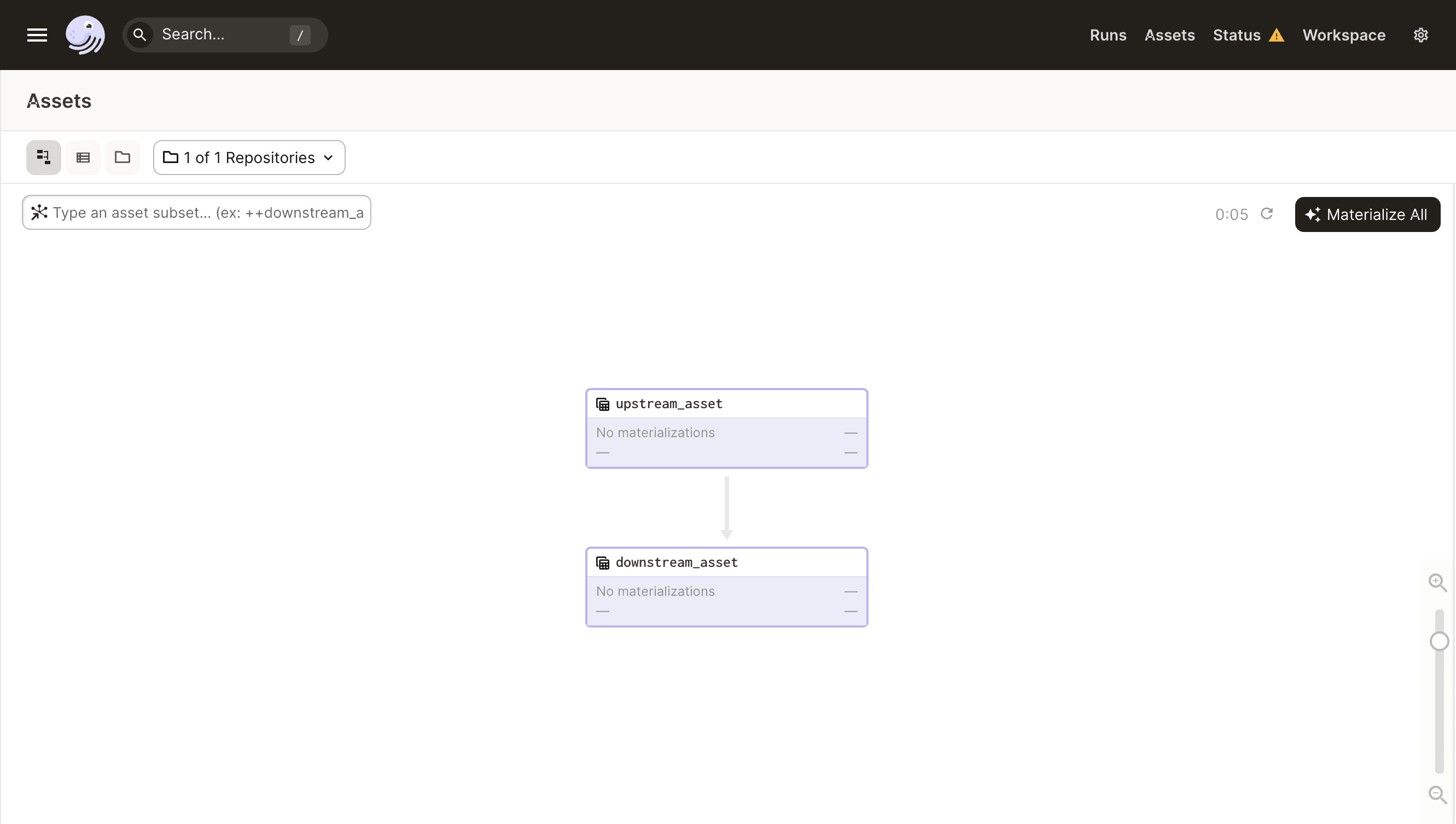Screen dimensions: 1456x824
Task: Select the downstream_asset node
Action: coord(726,587)
